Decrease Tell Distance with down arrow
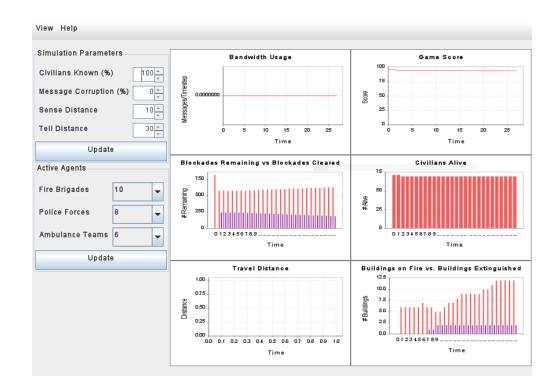 [x=159, y=134]
